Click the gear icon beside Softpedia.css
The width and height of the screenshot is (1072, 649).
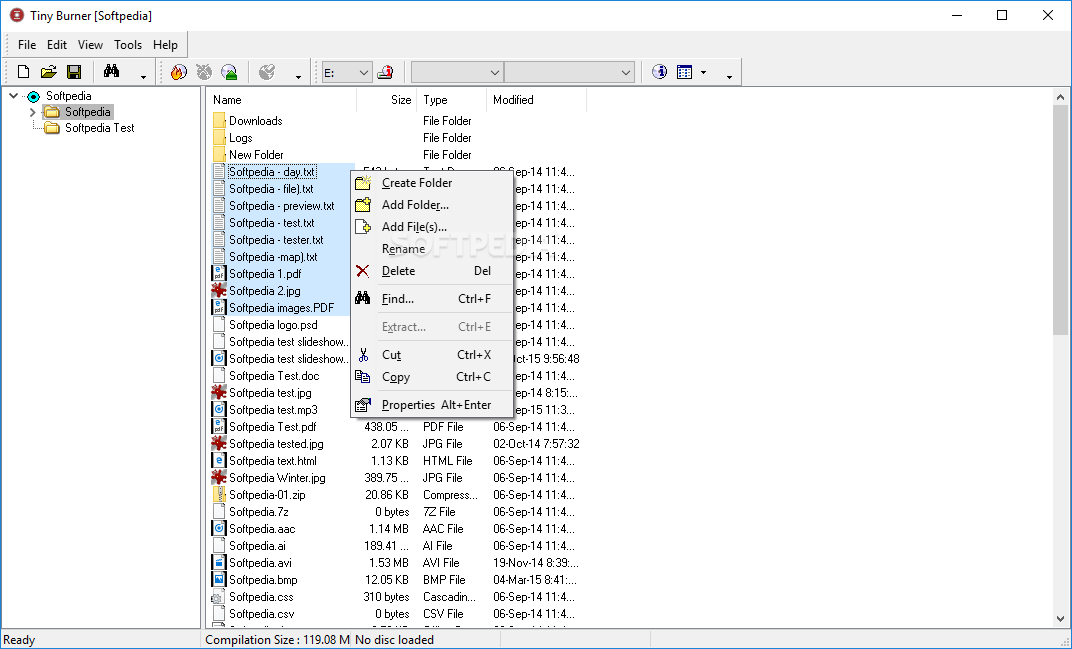pos(219,597)
